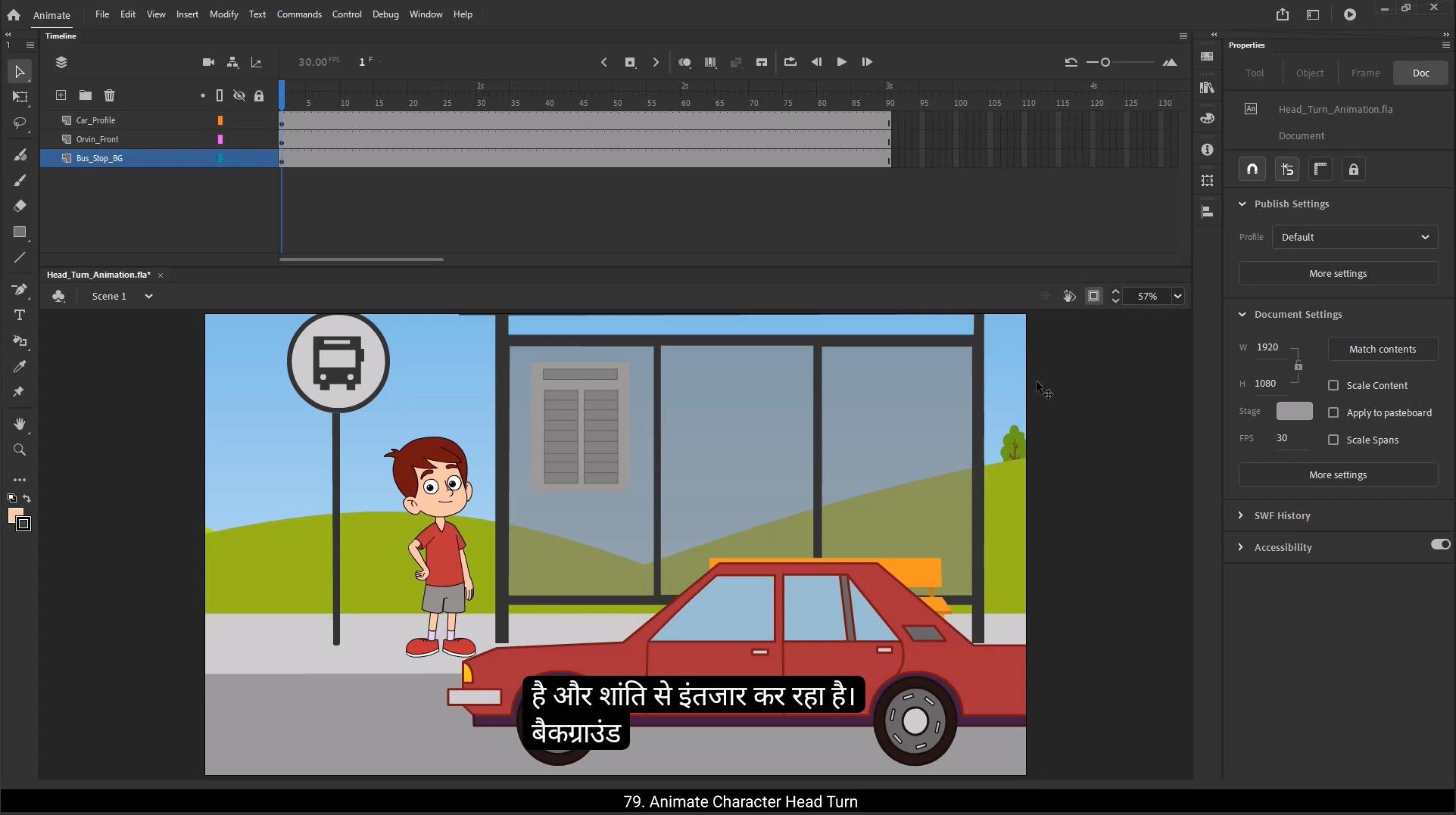
Task: Toggle clip content outside stage
Action: tap(1094, 296)
